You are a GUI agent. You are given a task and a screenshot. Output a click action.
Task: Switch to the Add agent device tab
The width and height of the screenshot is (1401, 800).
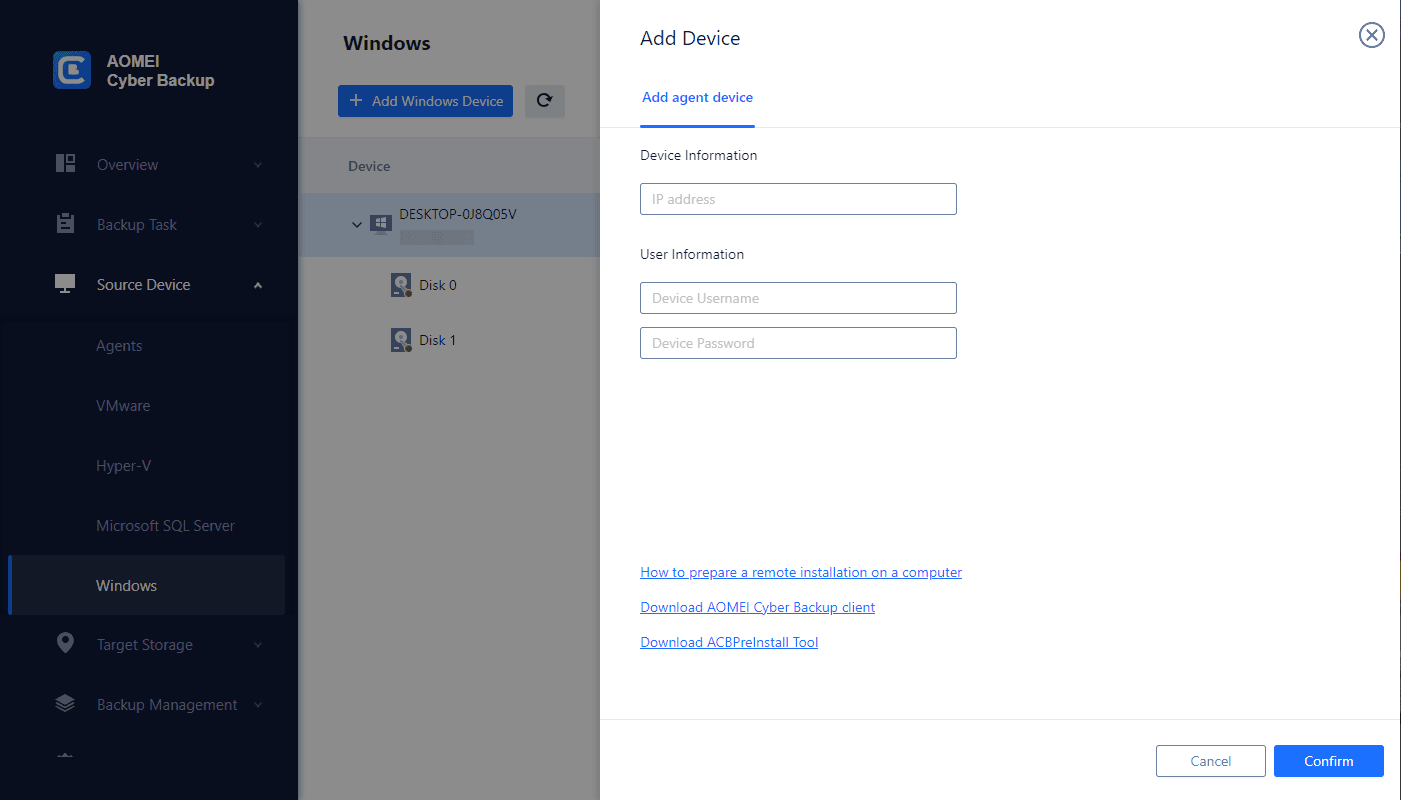(x=697, y=97)
